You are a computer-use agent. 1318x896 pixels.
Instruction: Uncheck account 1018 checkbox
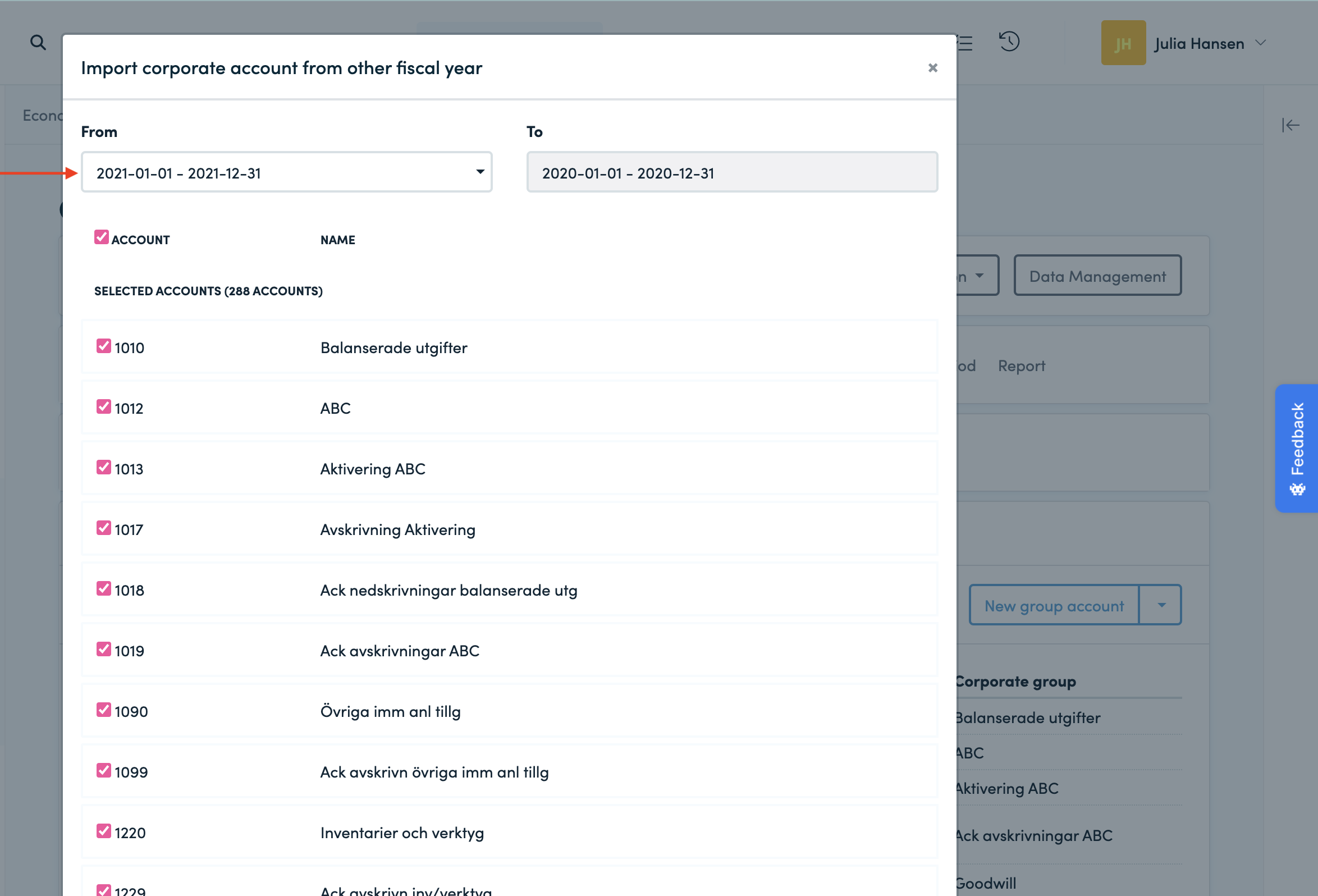(104, 589)
